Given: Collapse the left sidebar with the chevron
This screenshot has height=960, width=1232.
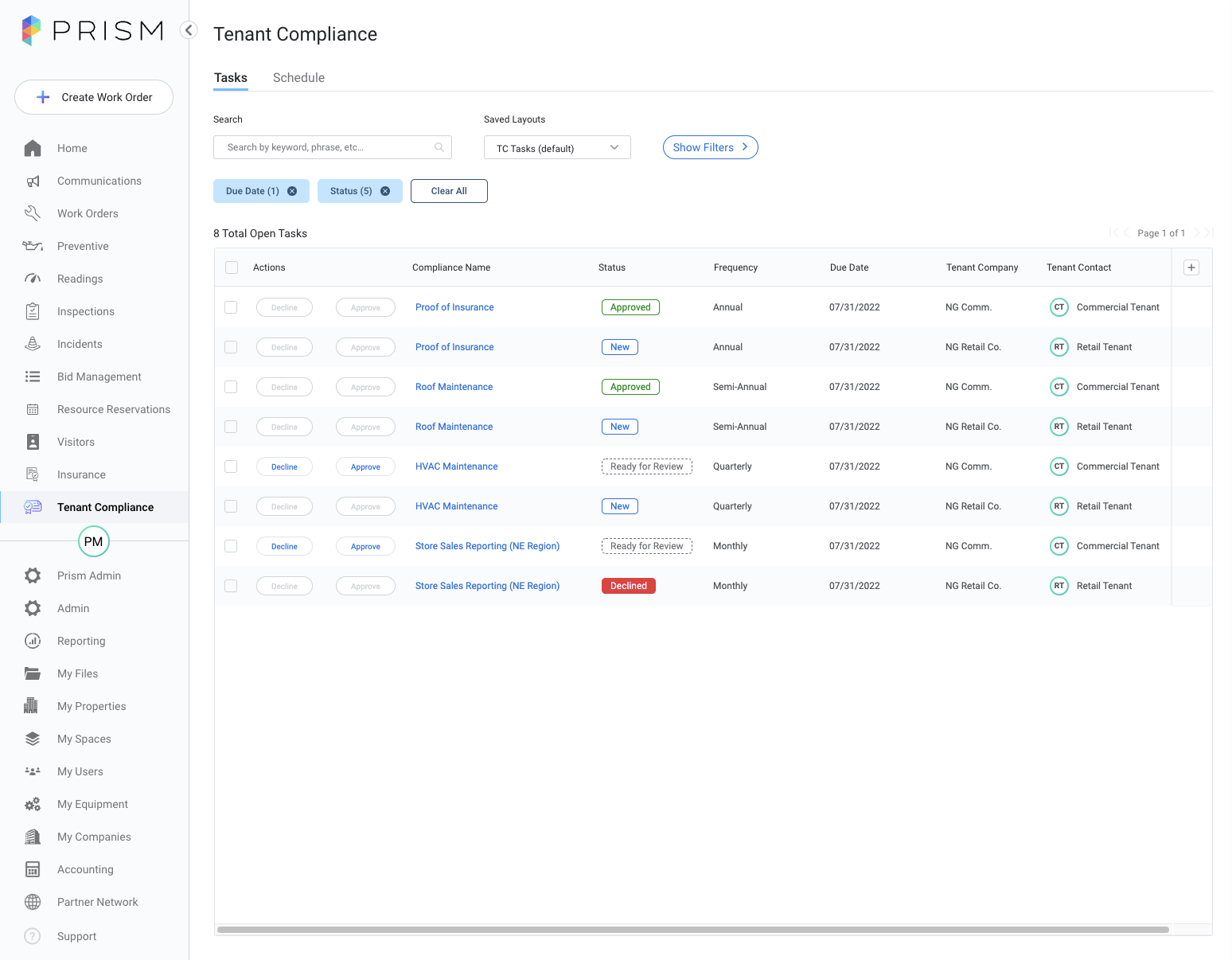Looking at the screenshot, I should click(189, 29).
